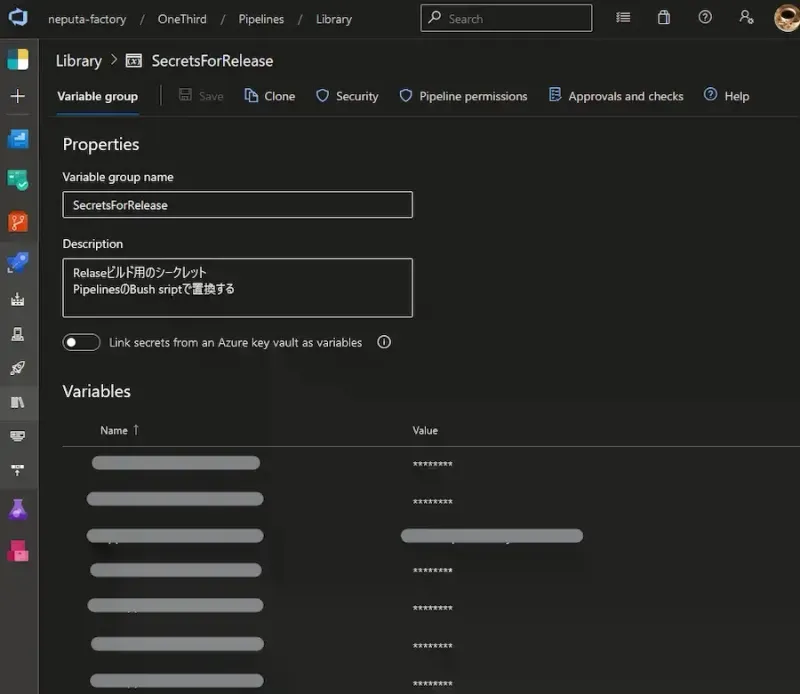Click inside the Description text area
Screen dimensions: 800x694
click(237, 287)
